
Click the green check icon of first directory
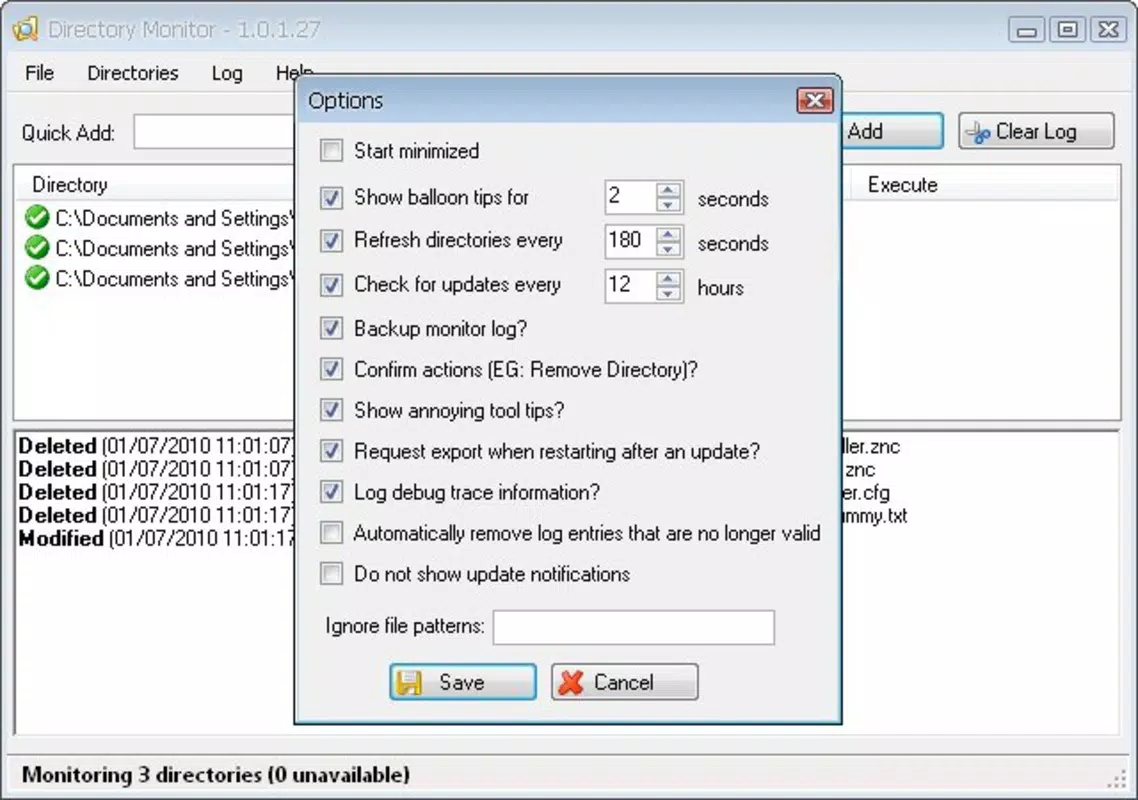36,217
